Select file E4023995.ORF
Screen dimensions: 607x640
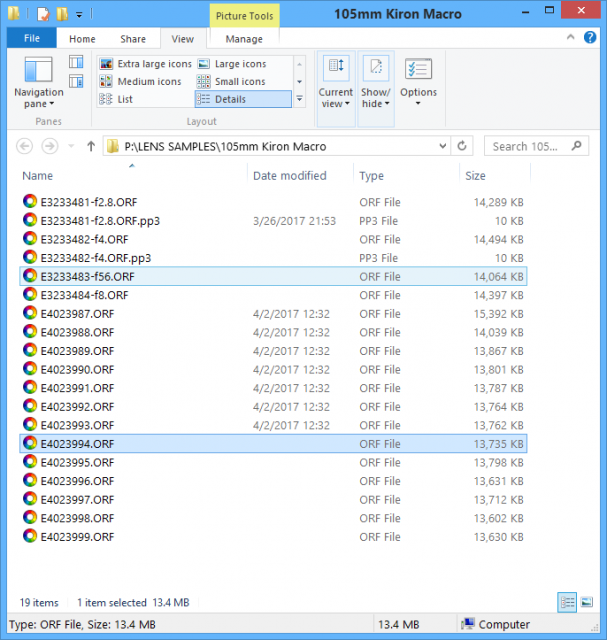pyautogui.click(x=273, y=462)
